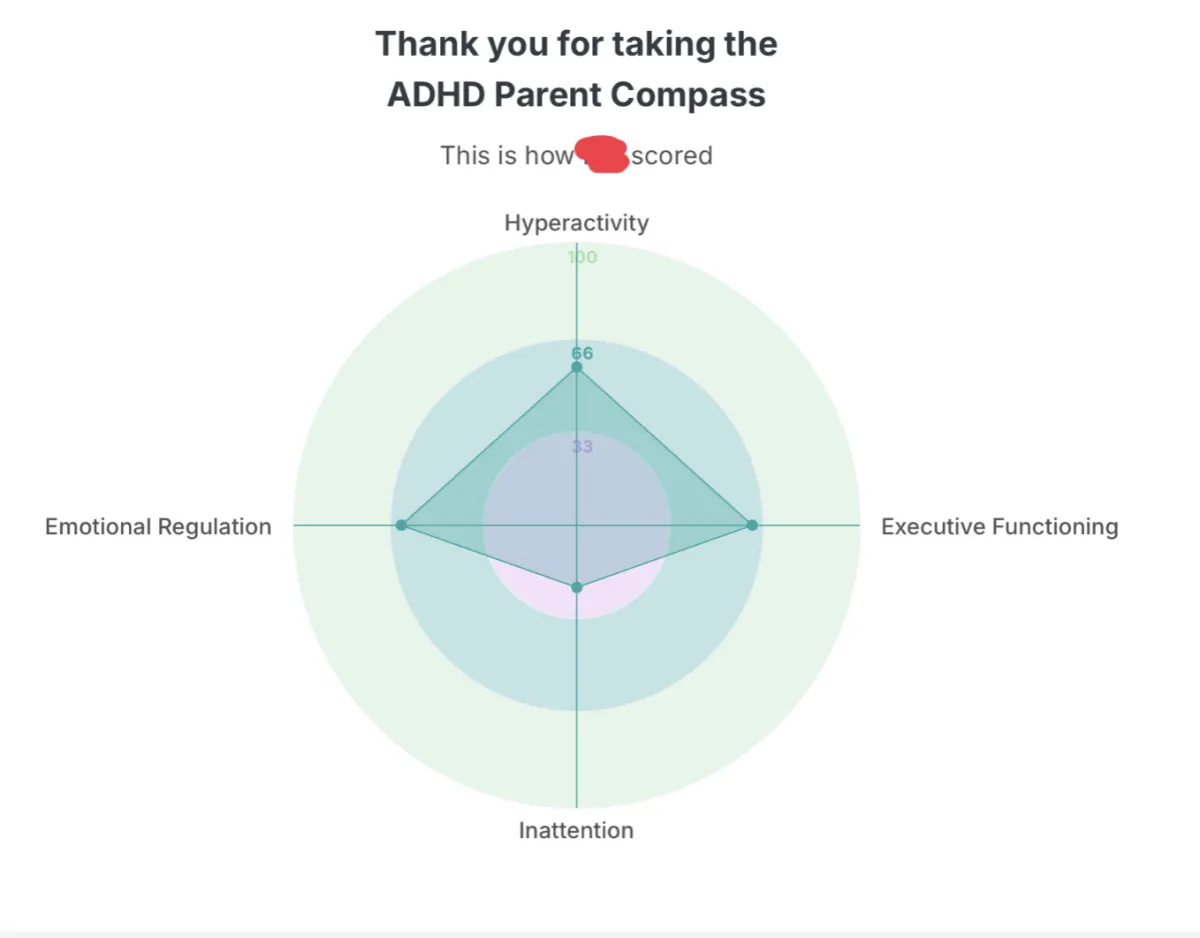Click the Executive Functioning axis label

coord(999,526)
